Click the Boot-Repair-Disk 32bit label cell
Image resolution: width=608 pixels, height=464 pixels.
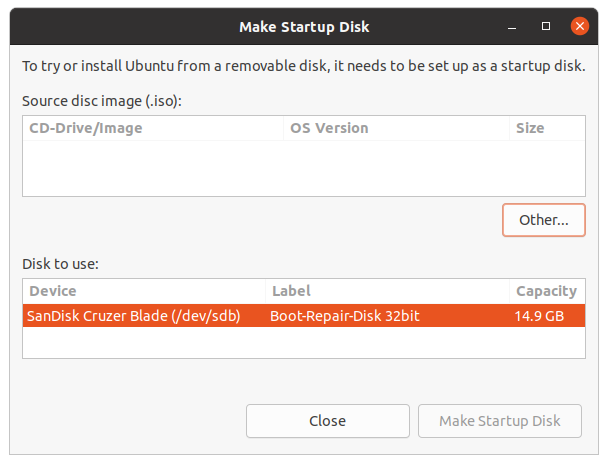pos(343,316)
